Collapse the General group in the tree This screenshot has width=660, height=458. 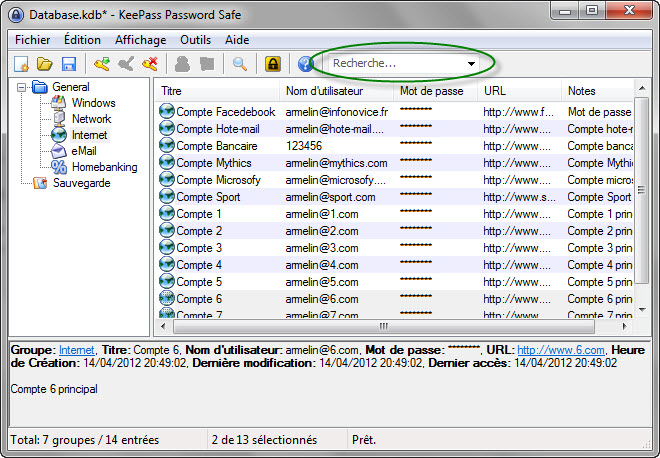(21, 87)
